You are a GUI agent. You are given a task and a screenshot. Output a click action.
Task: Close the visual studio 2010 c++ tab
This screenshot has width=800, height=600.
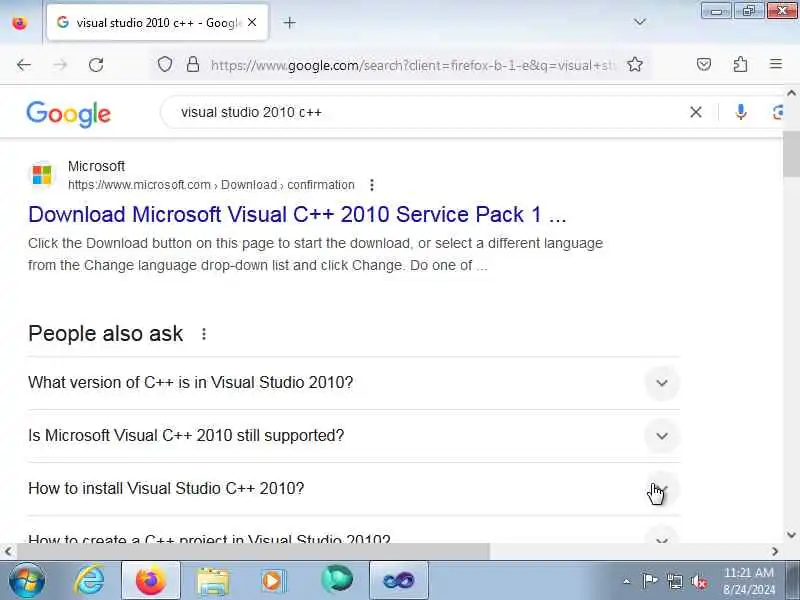pos(252,22)
